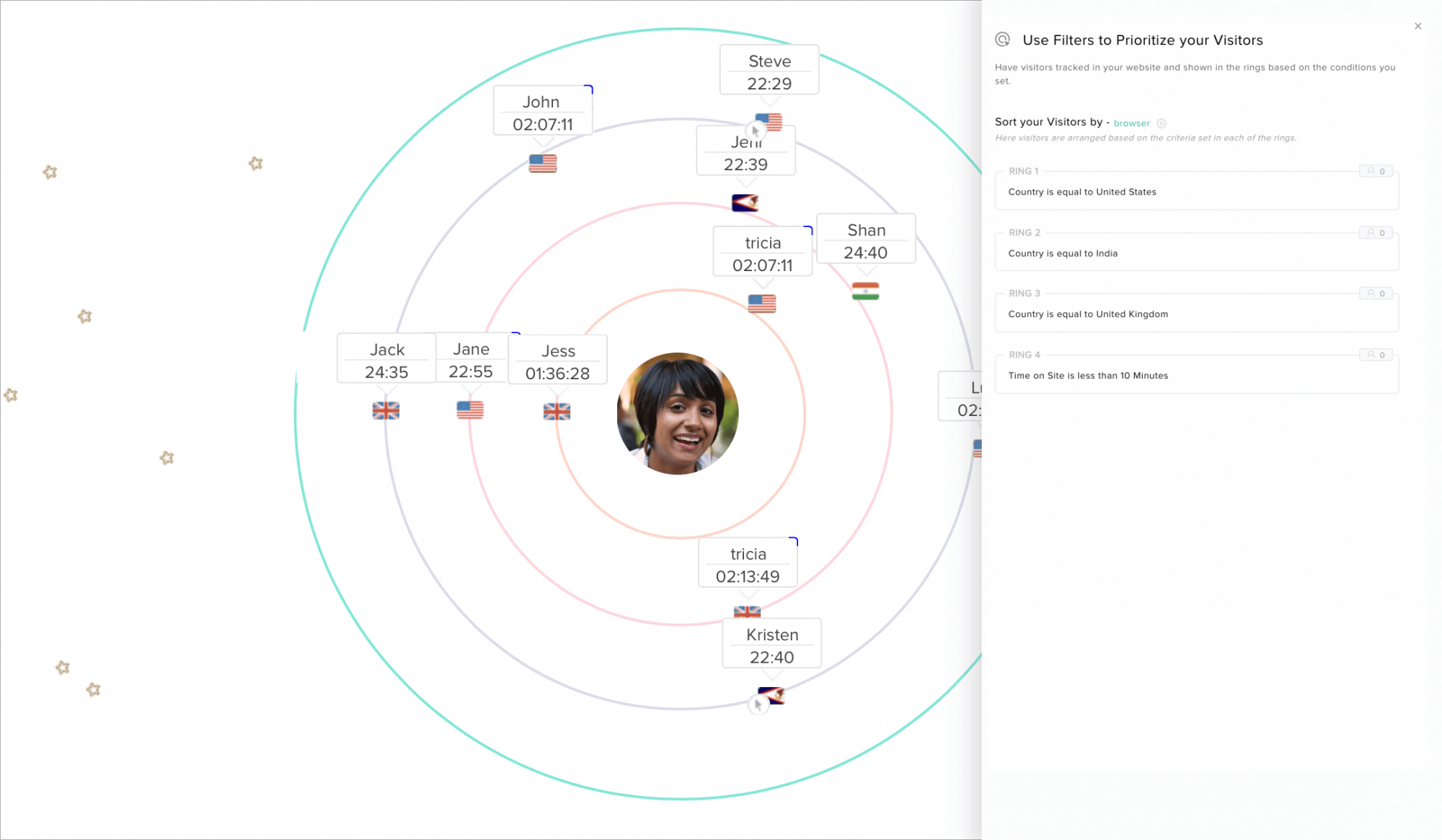
Task: Click the operator avatar photo in center
Action: 678,413
